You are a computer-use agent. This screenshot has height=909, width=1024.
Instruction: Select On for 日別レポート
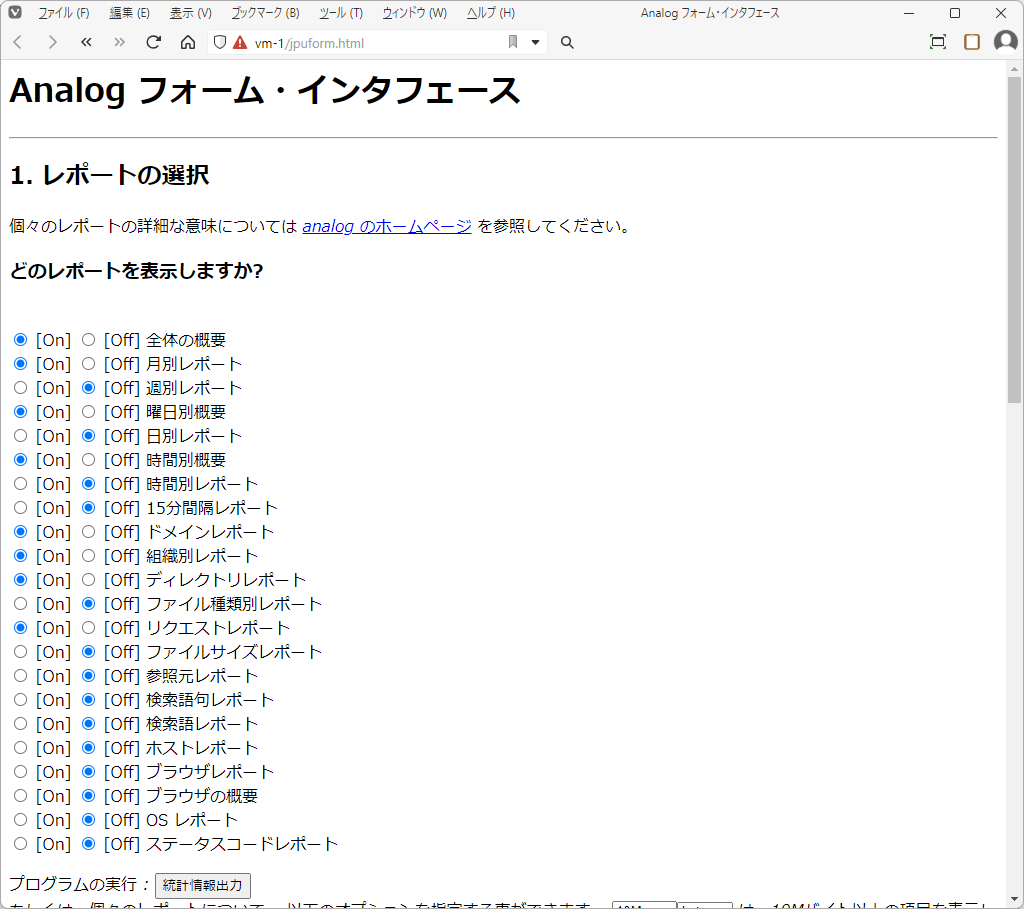(20, 436)
